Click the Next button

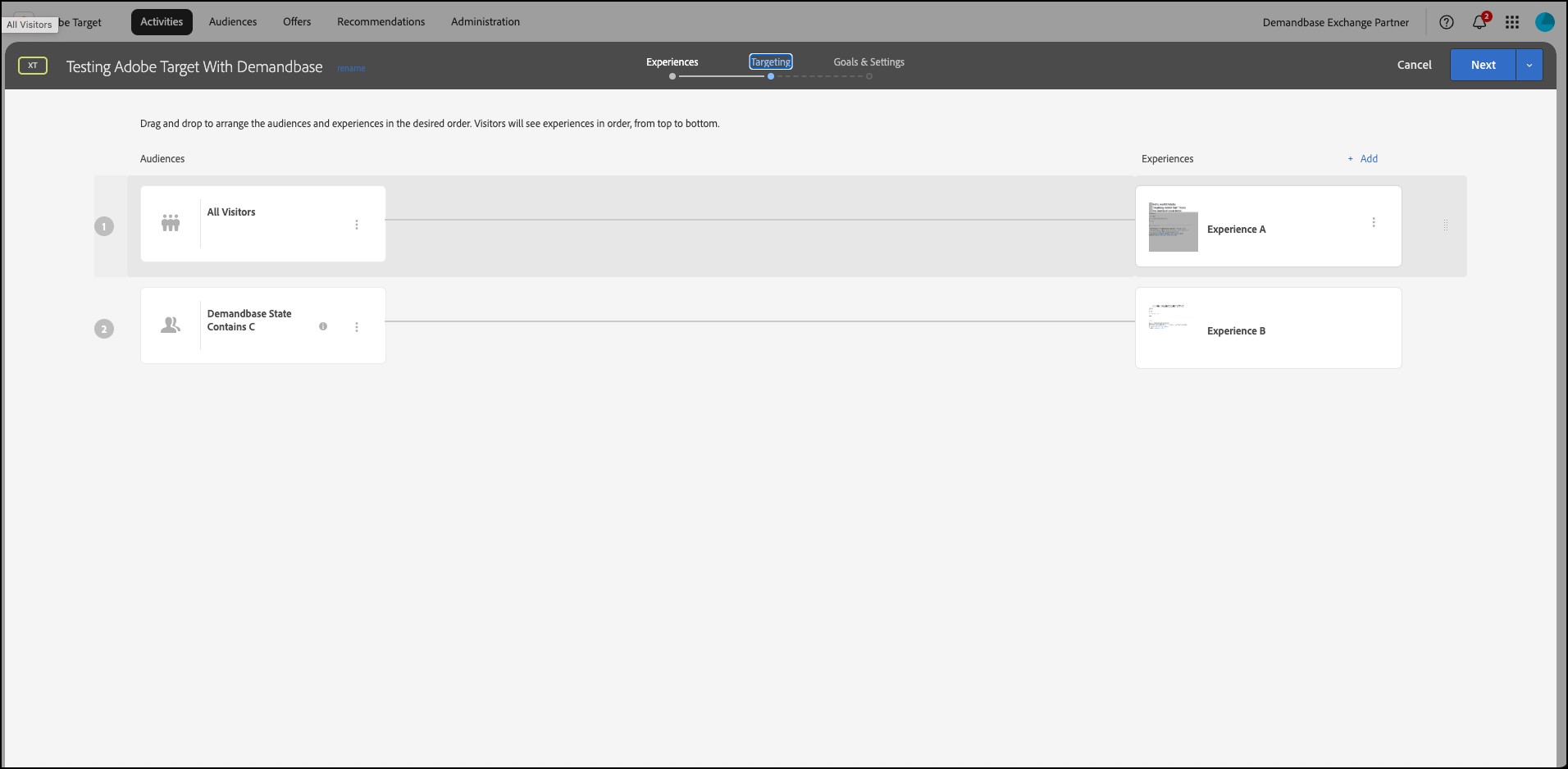pos(1483,65)
